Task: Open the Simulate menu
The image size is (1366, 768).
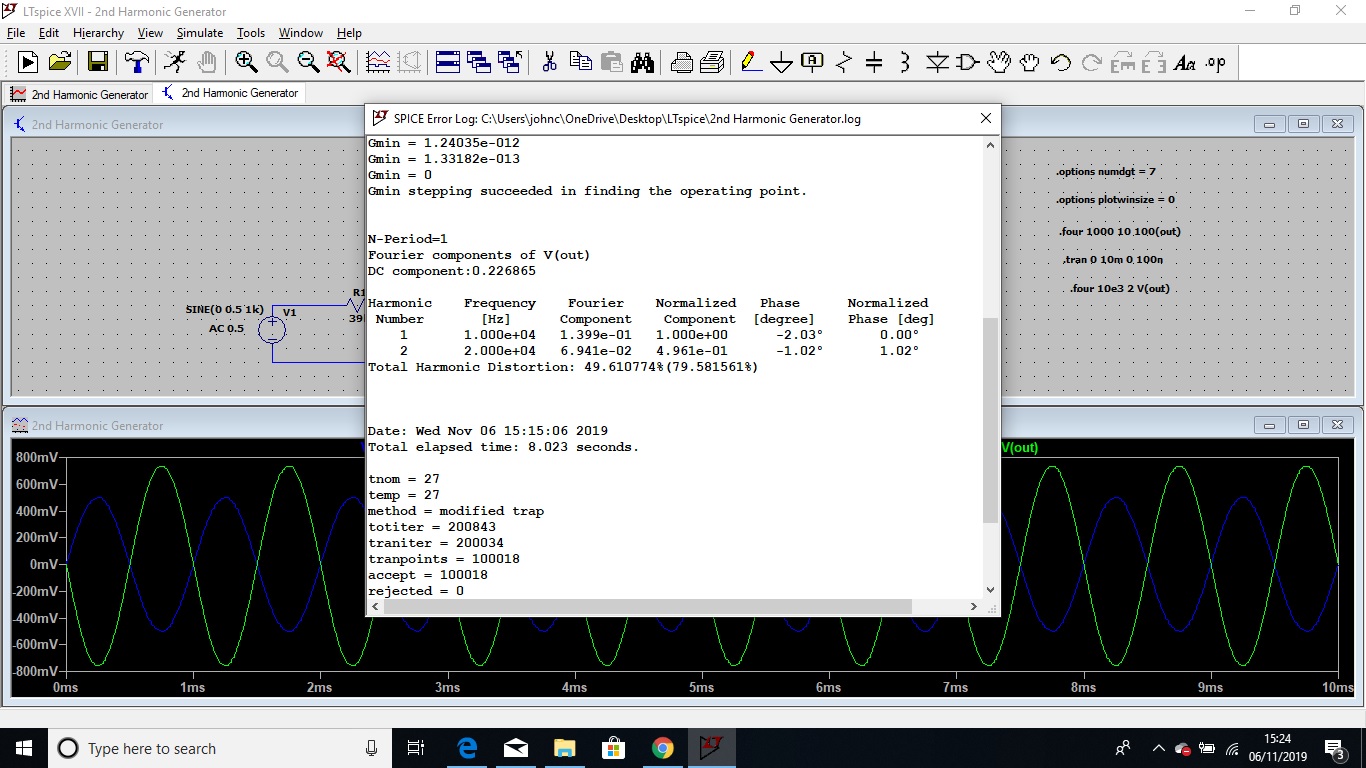Action: point(200,33)
